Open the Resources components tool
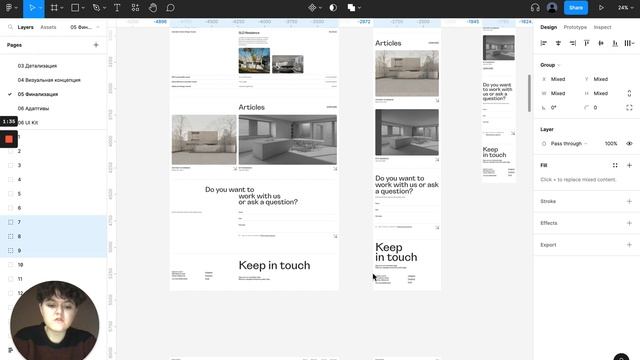The image size is (640, 360). tap(136, 8)
